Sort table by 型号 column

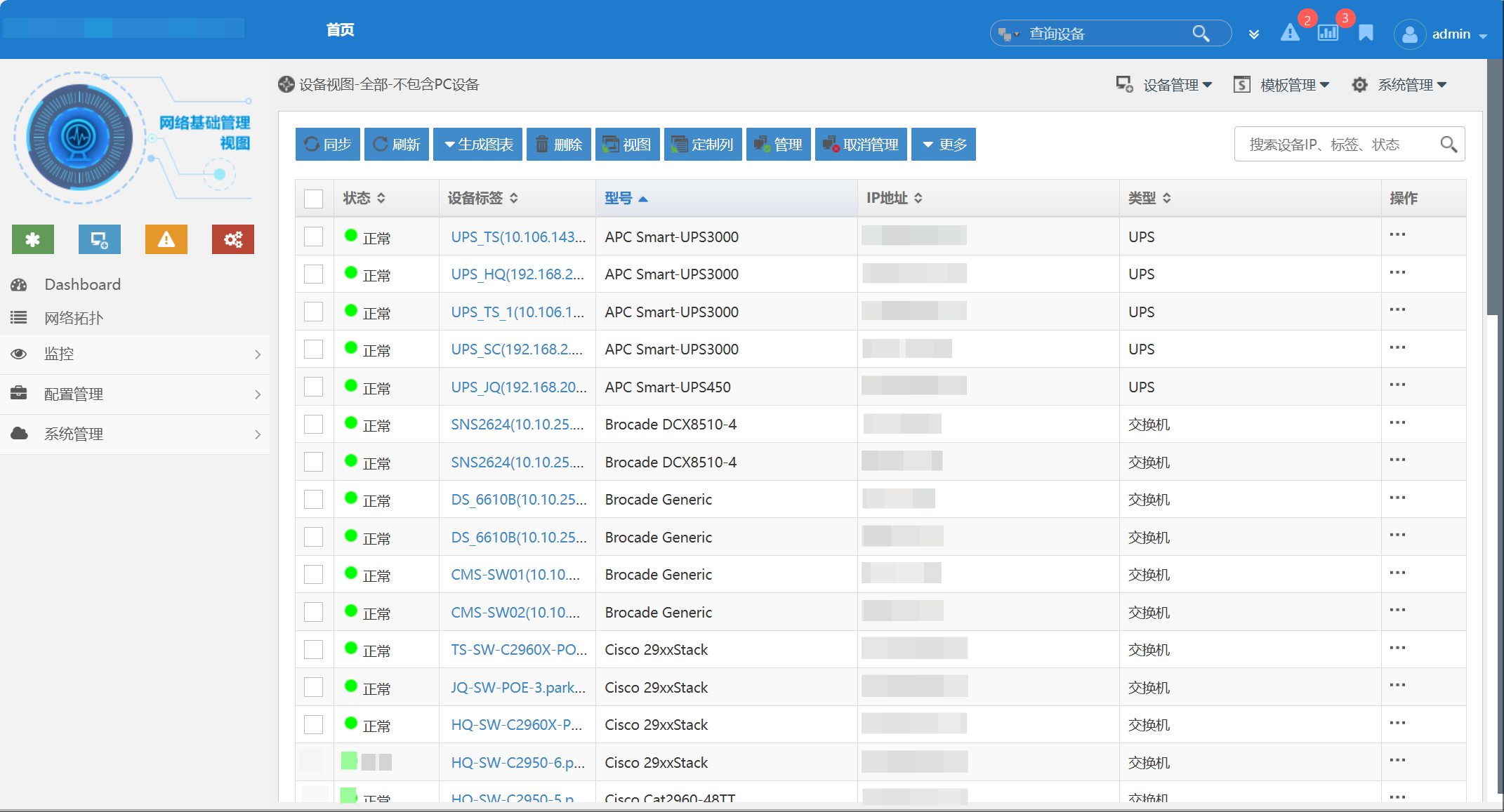tap(626, 199)
